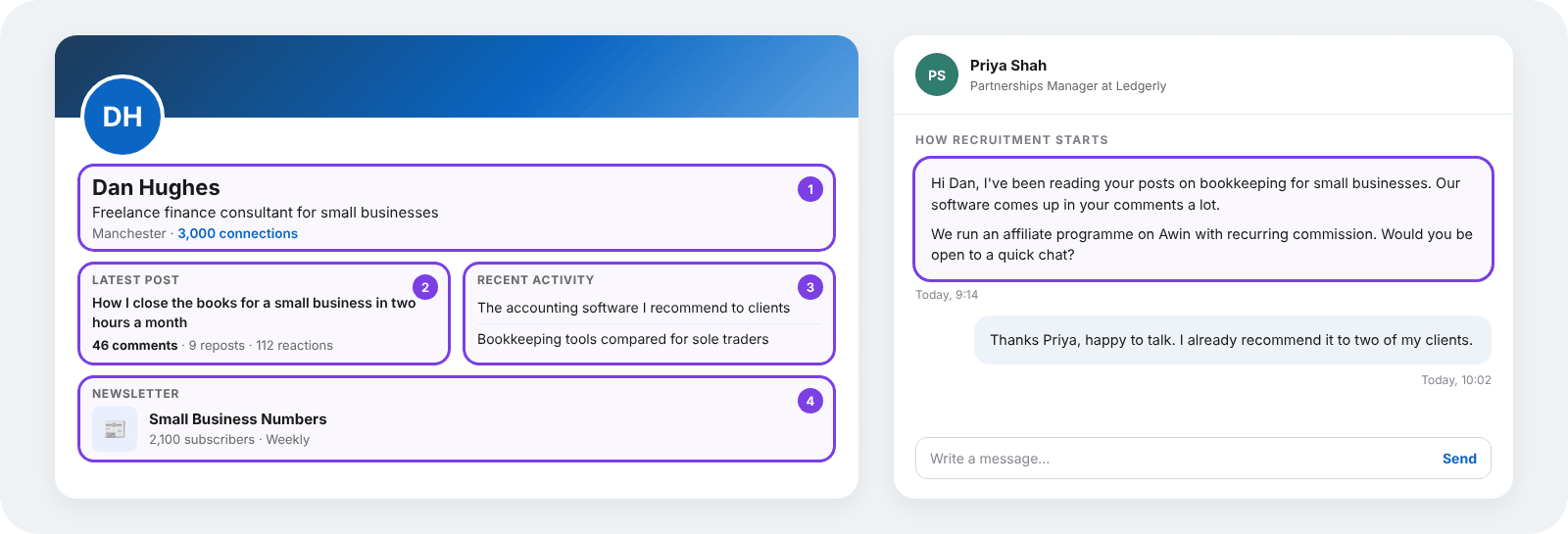The image size is (1568, 534).
Task: Click the PS avatar of Priya Shah
Action: tap(937, 74)
